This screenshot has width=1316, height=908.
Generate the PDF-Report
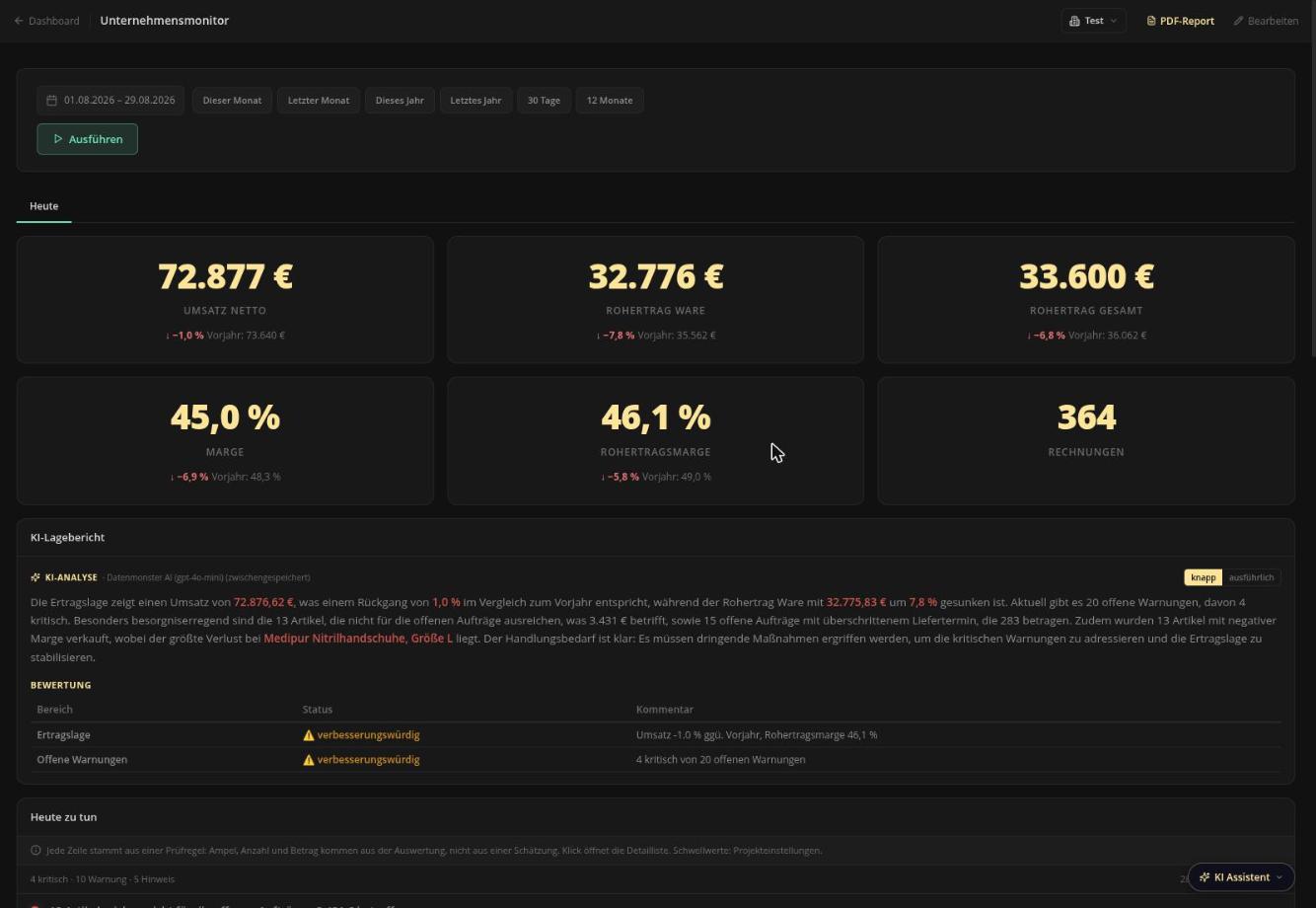click(x=1180, y=21)
